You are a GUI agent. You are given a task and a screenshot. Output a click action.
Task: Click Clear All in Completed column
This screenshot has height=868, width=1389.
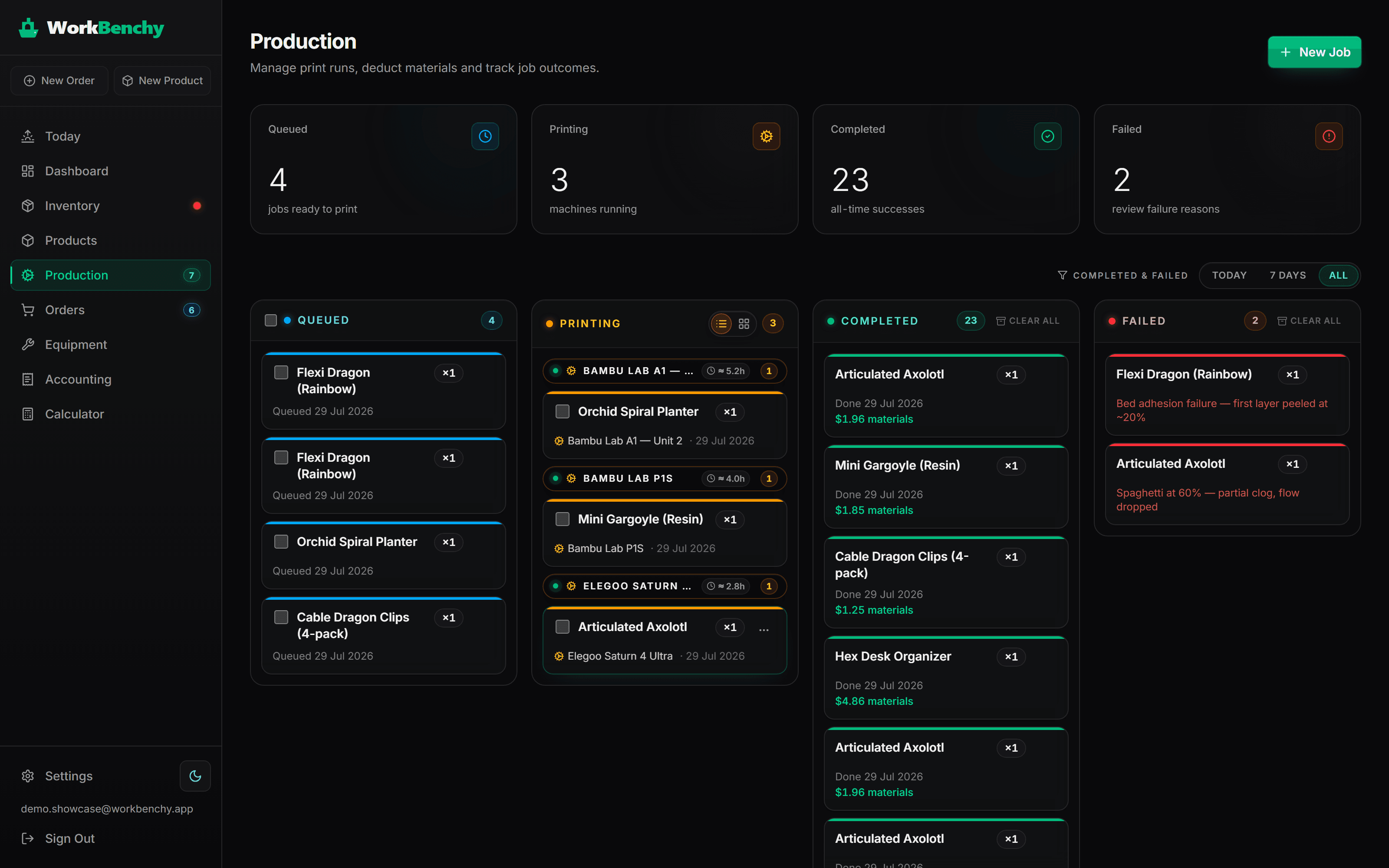[x=1028, y=321]
